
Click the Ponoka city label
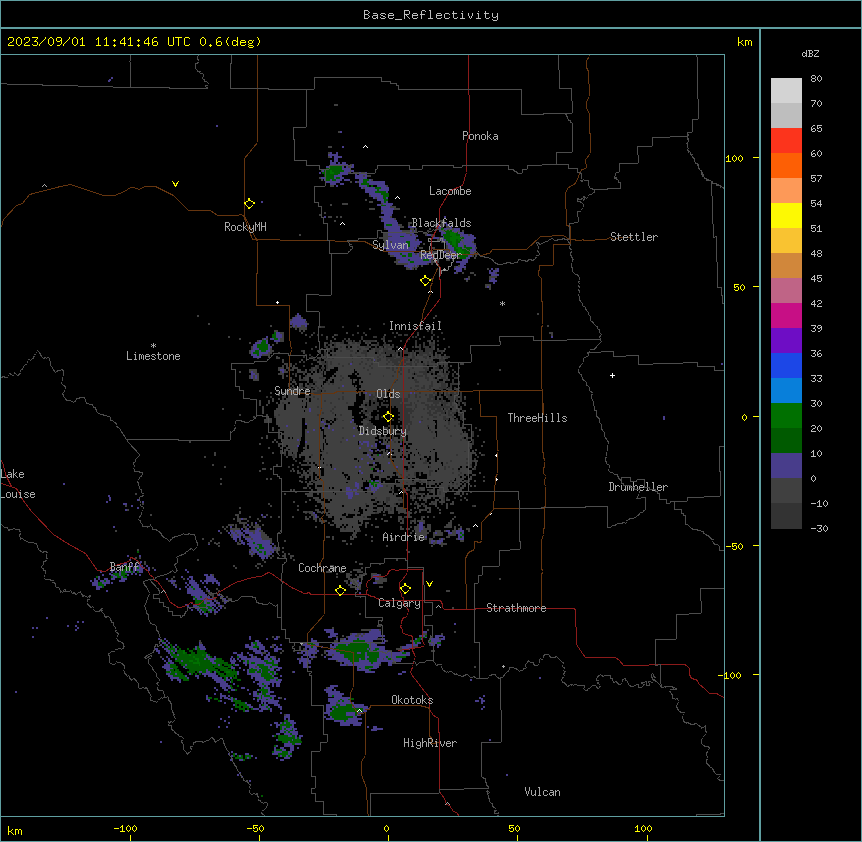tap(480, 136)
